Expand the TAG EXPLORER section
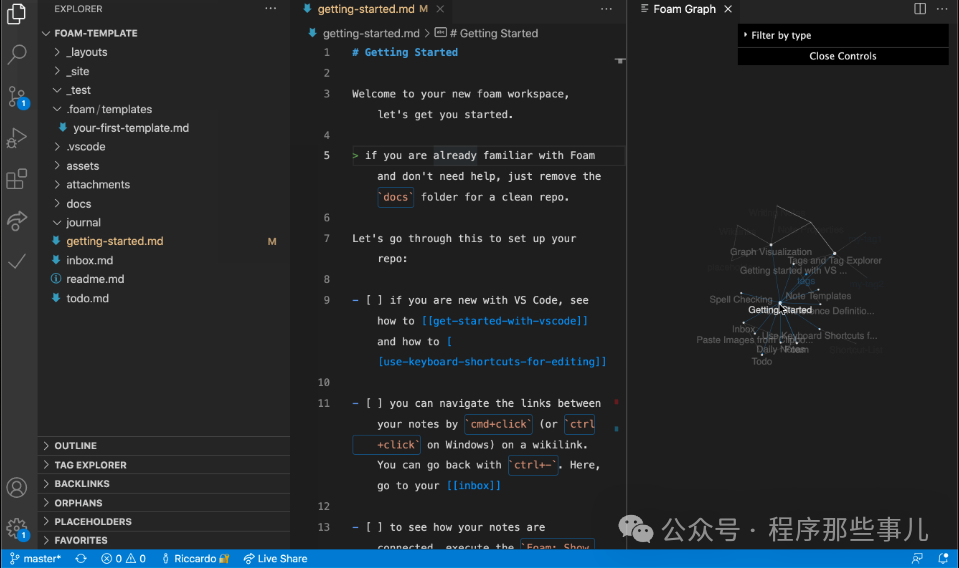 [x=164, y=465]
